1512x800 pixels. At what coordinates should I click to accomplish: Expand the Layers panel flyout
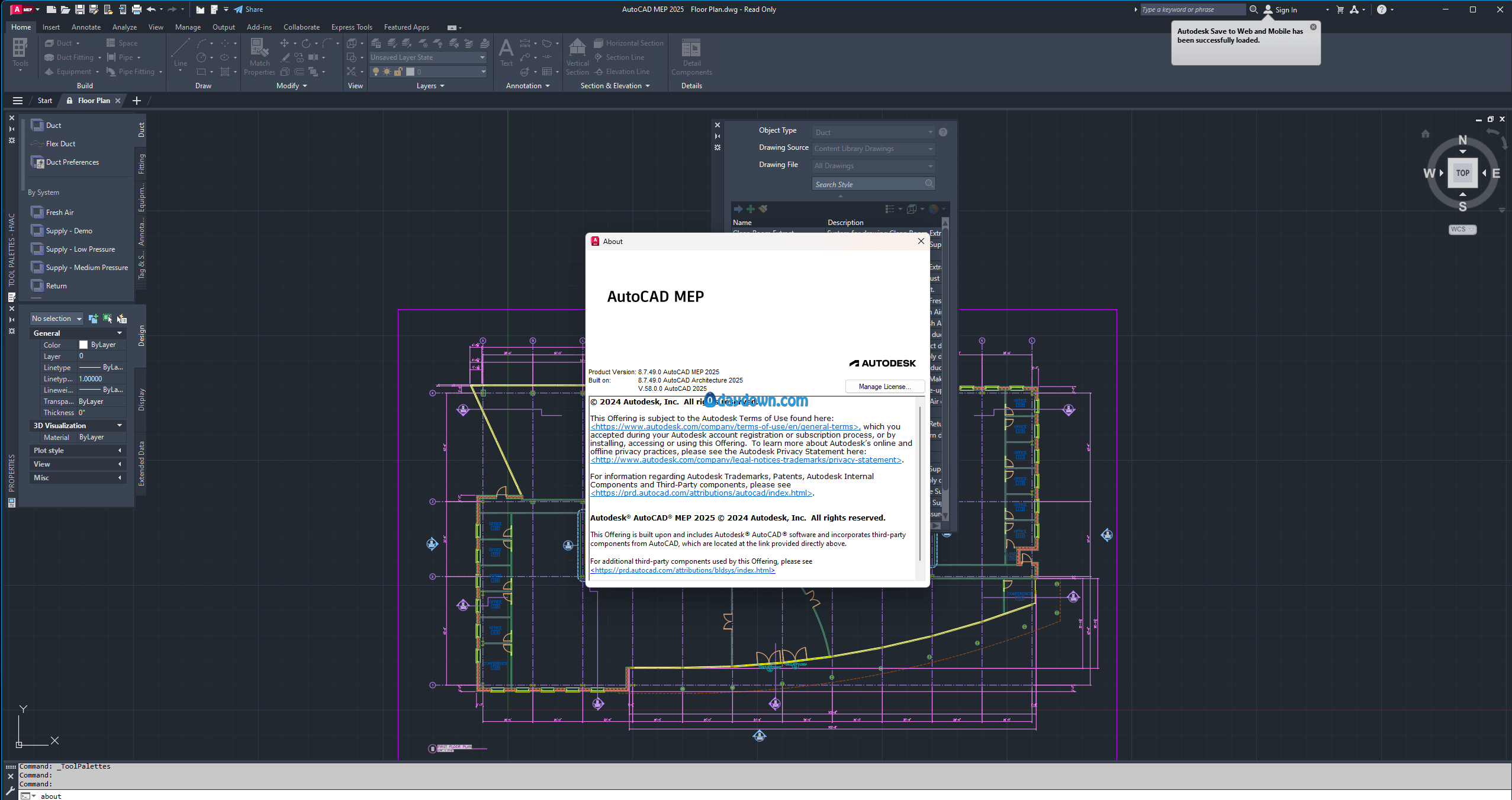[x=430, y=86]
